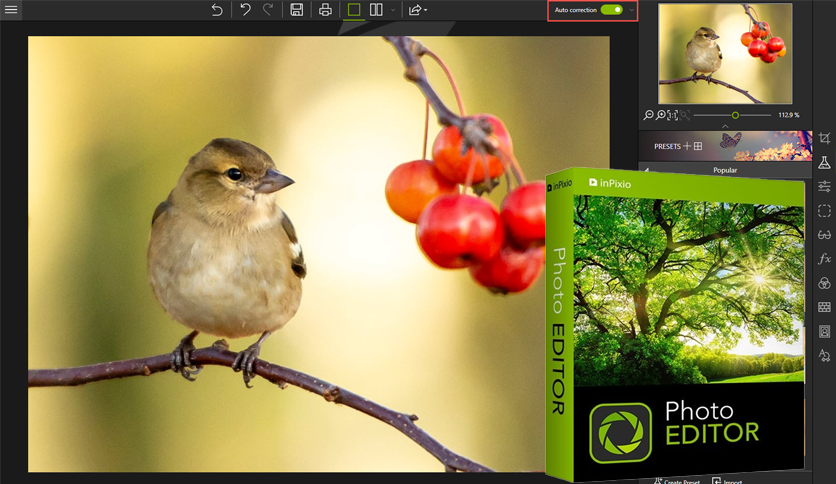
Task: Open the presets grid view icon
Action: point(698,146)
